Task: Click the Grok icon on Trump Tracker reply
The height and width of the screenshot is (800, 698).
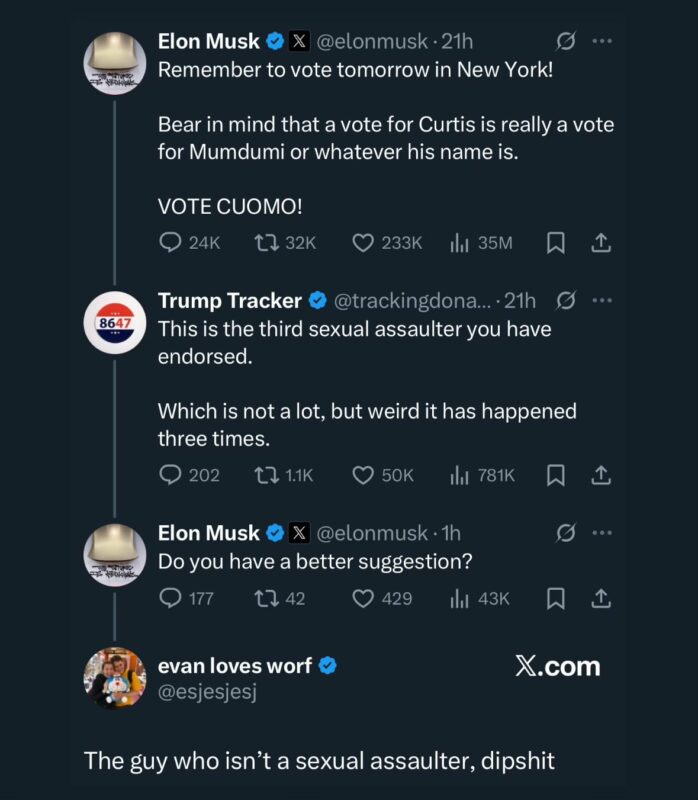Action: 564,300
